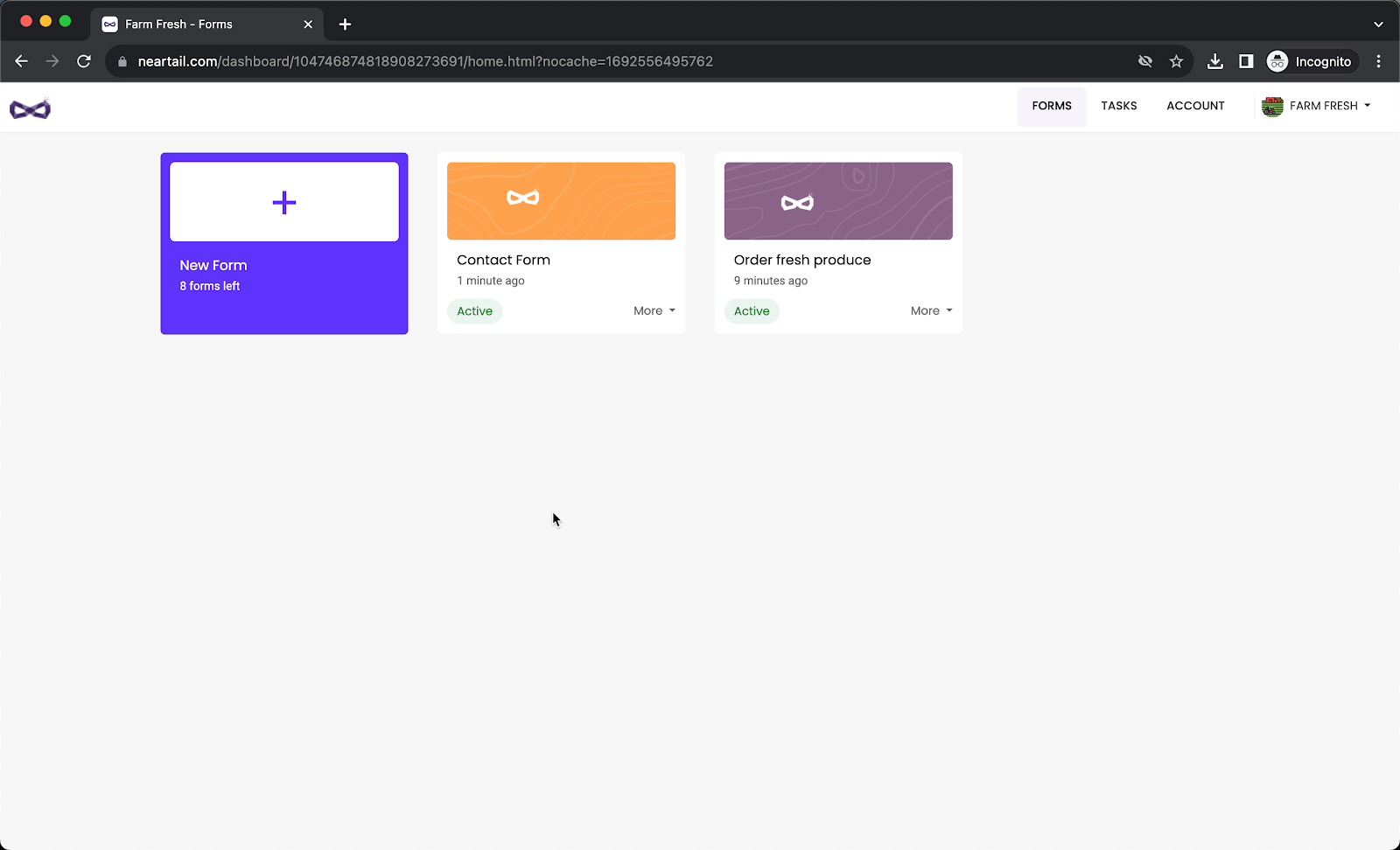Bookmark this page with star icon
1400x850 pixels.
click(x=1176, y=61)
